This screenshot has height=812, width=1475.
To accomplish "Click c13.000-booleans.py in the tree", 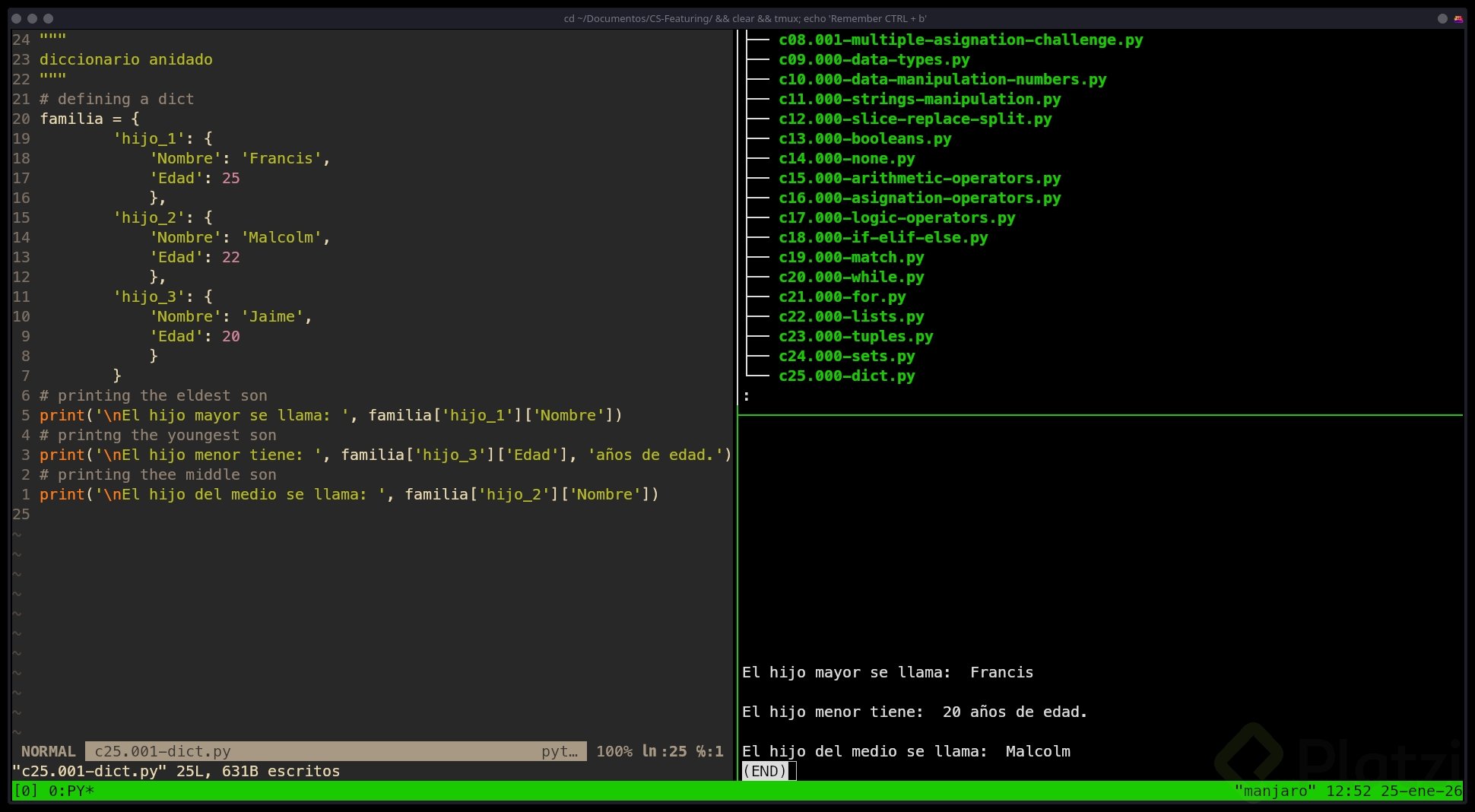I will point(865,138).
